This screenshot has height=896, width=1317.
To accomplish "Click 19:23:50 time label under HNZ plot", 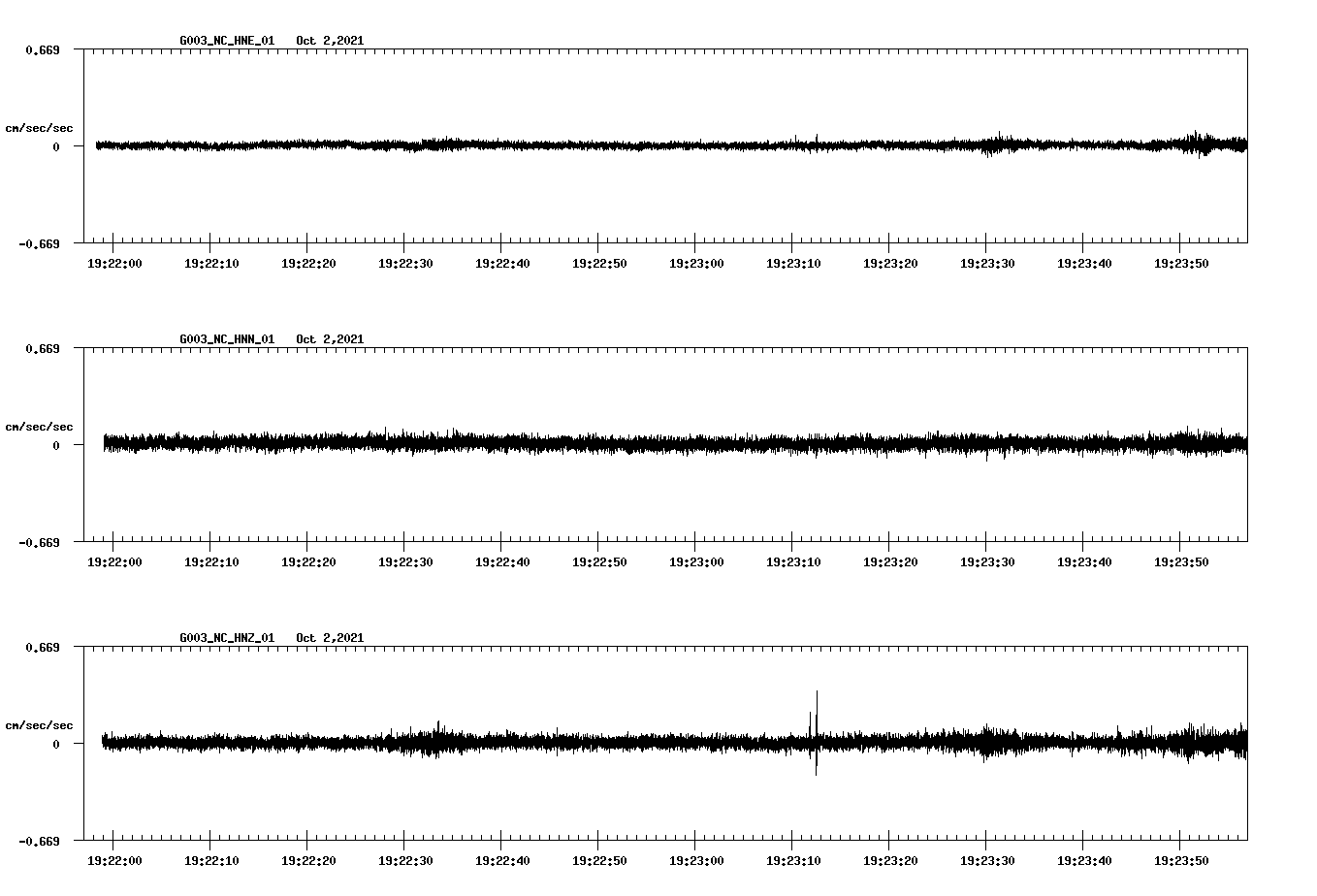I will click(1181, 860).
